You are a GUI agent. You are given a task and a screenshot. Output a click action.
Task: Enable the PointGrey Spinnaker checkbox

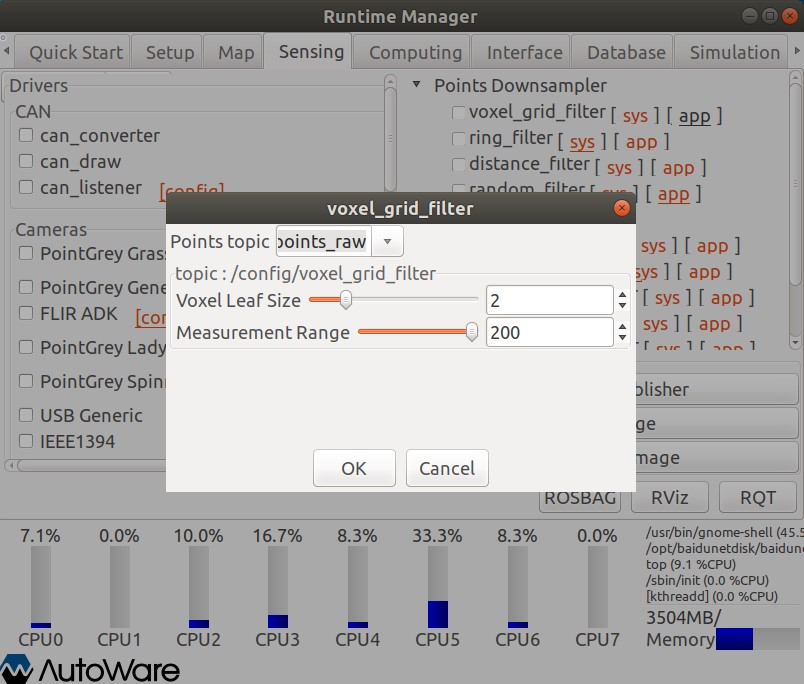26,381
